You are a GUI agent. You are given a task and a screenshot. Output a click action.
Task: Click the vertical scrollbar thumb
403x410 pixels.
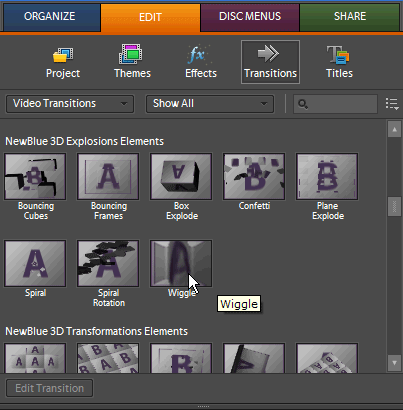coord(394,207)
